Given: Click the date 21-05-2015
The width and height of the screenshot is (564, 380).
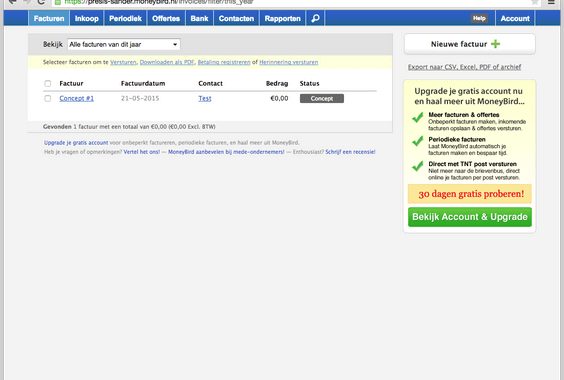Looking at the screenshot, I should click(x=140, y=98).
